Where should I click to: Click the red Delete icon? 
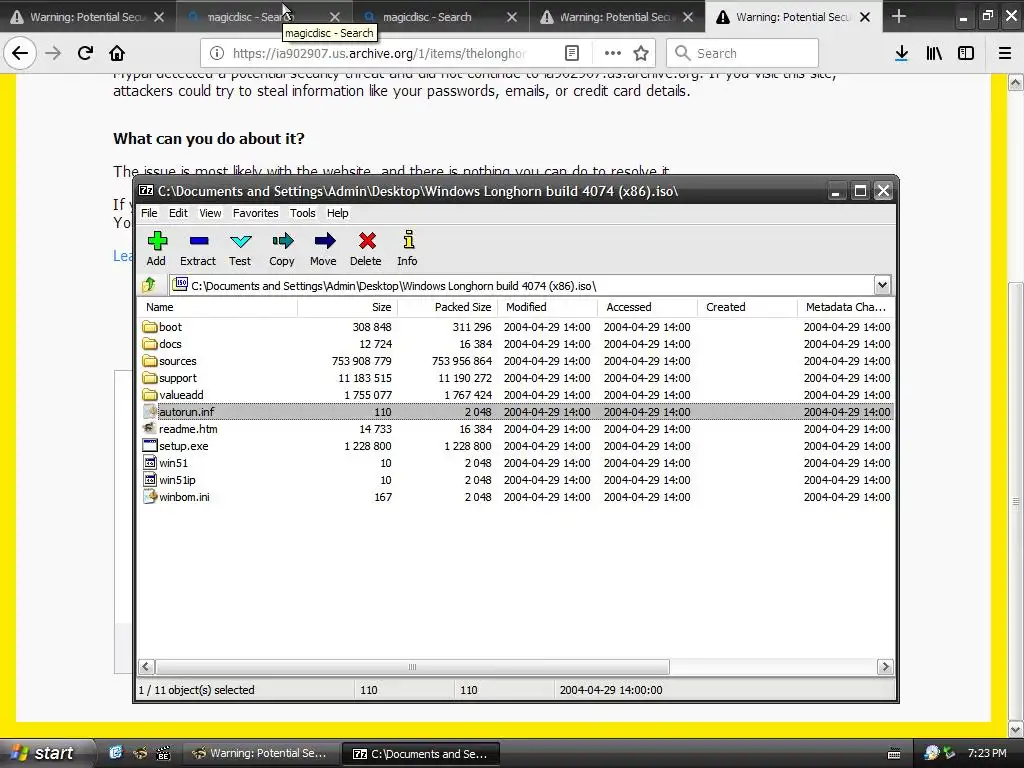click(x=366, y=241)
